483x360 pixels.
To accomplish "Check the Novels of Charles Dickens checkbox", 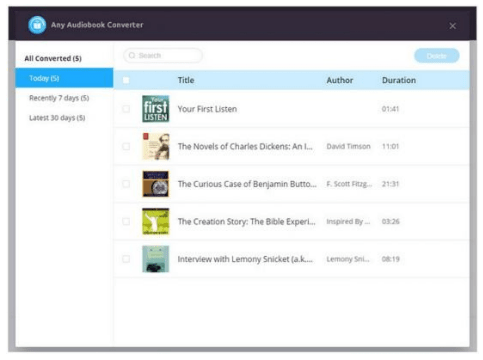I will tap(126, 146).
